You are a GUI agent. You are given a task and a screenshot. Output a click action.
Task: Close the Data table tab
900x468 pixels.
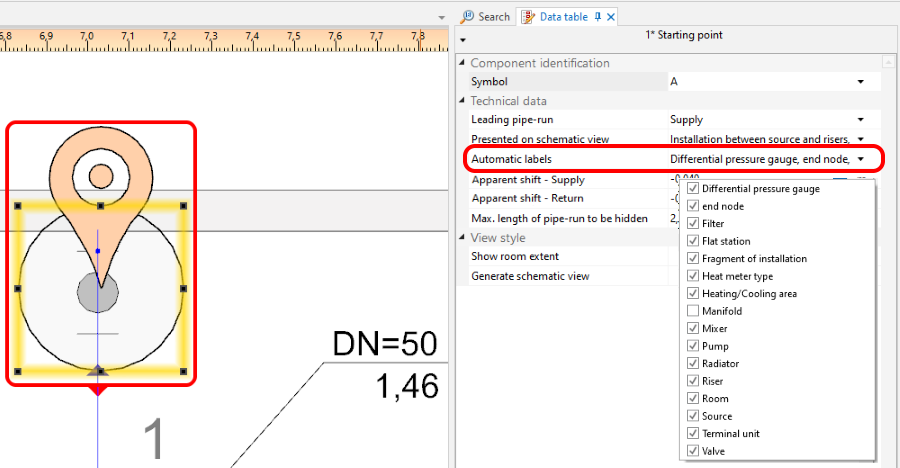611,17
